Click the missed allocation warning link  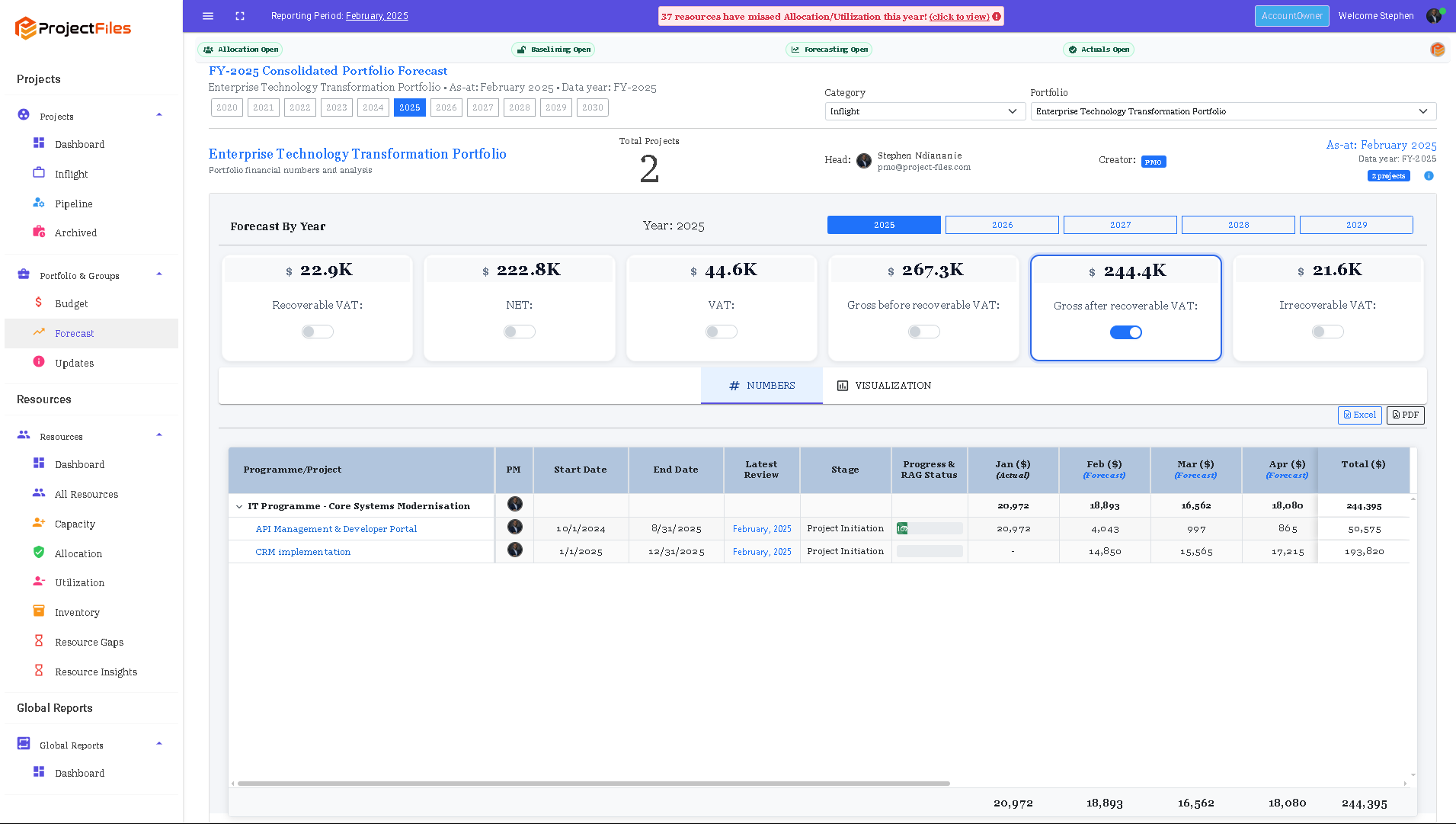click(959, 17)
